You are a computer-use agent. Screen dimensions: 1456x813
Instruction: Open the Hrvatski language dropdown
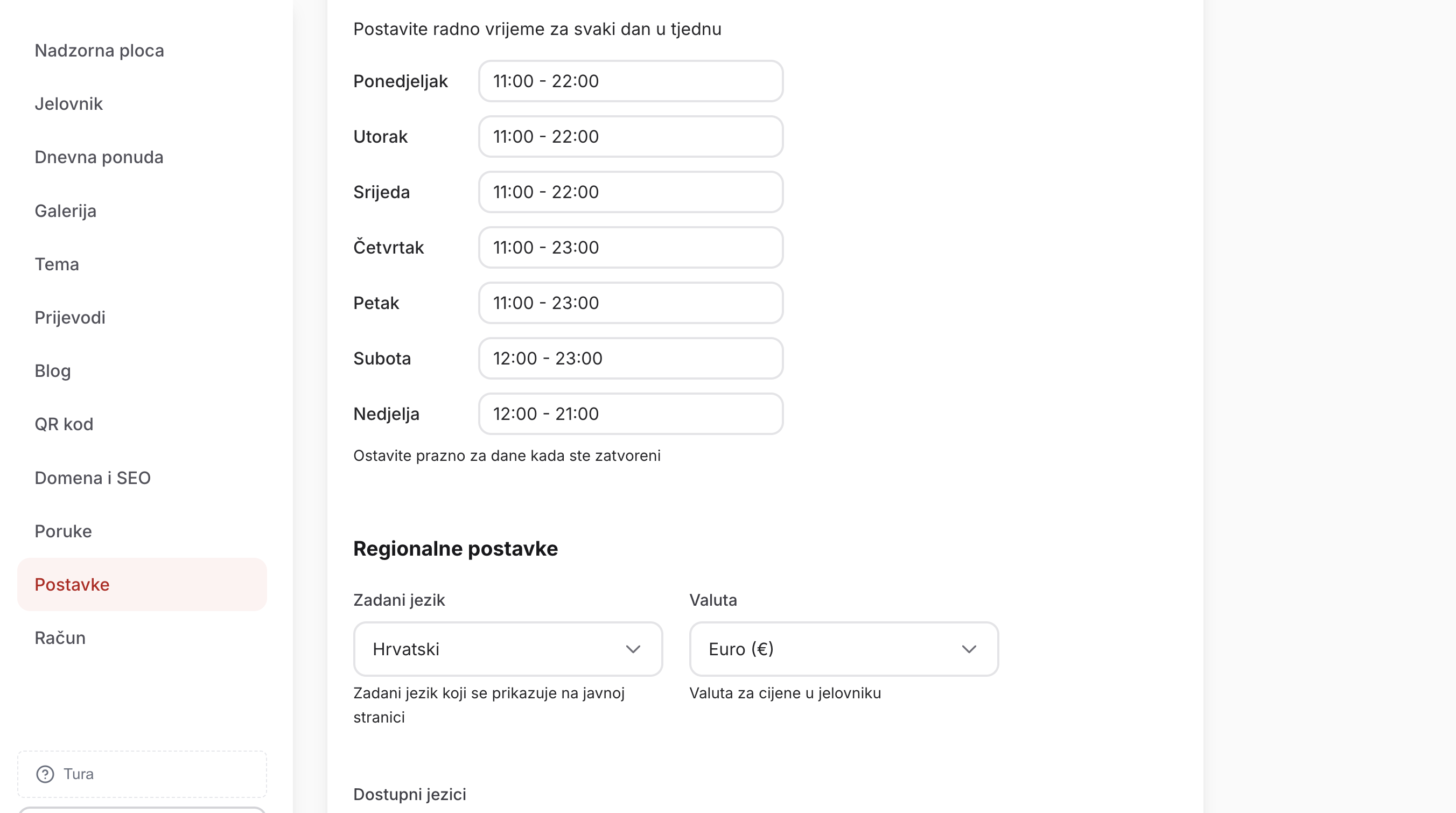(x=507, y=649)
